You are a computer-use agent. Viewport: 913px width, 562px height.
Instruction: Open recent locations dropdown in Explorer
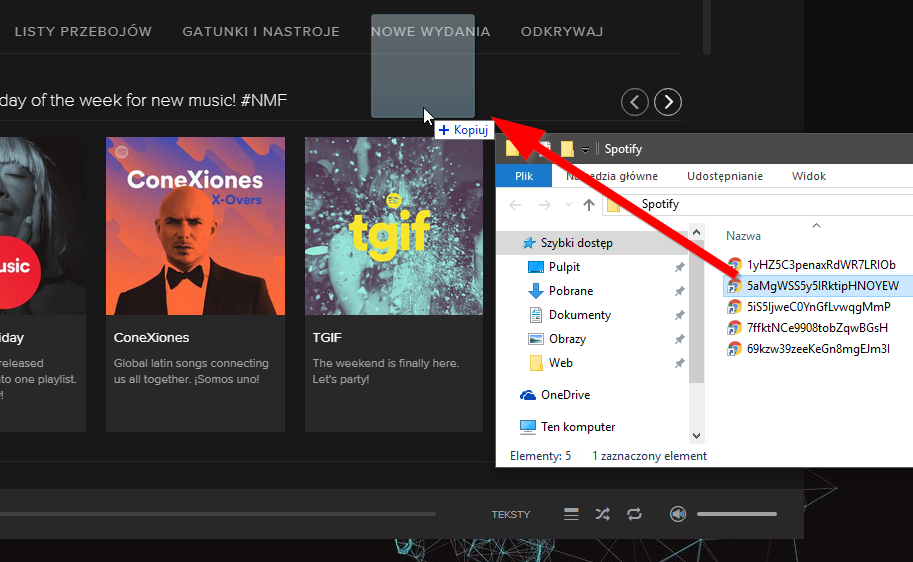(568, 204)
